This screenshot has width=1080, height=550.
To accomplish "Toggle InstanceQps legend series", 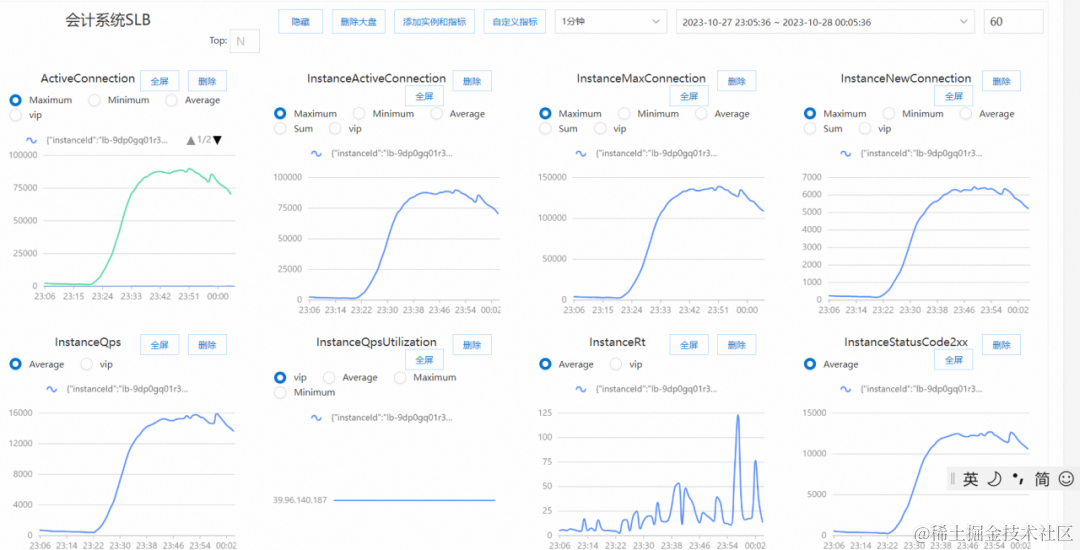I will (x=117, y=389).
